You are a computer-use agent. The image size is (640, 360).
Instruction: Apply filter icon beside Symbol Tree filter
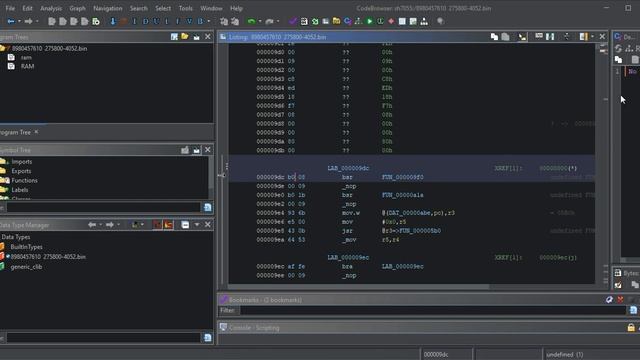click(x=207, y=207)
